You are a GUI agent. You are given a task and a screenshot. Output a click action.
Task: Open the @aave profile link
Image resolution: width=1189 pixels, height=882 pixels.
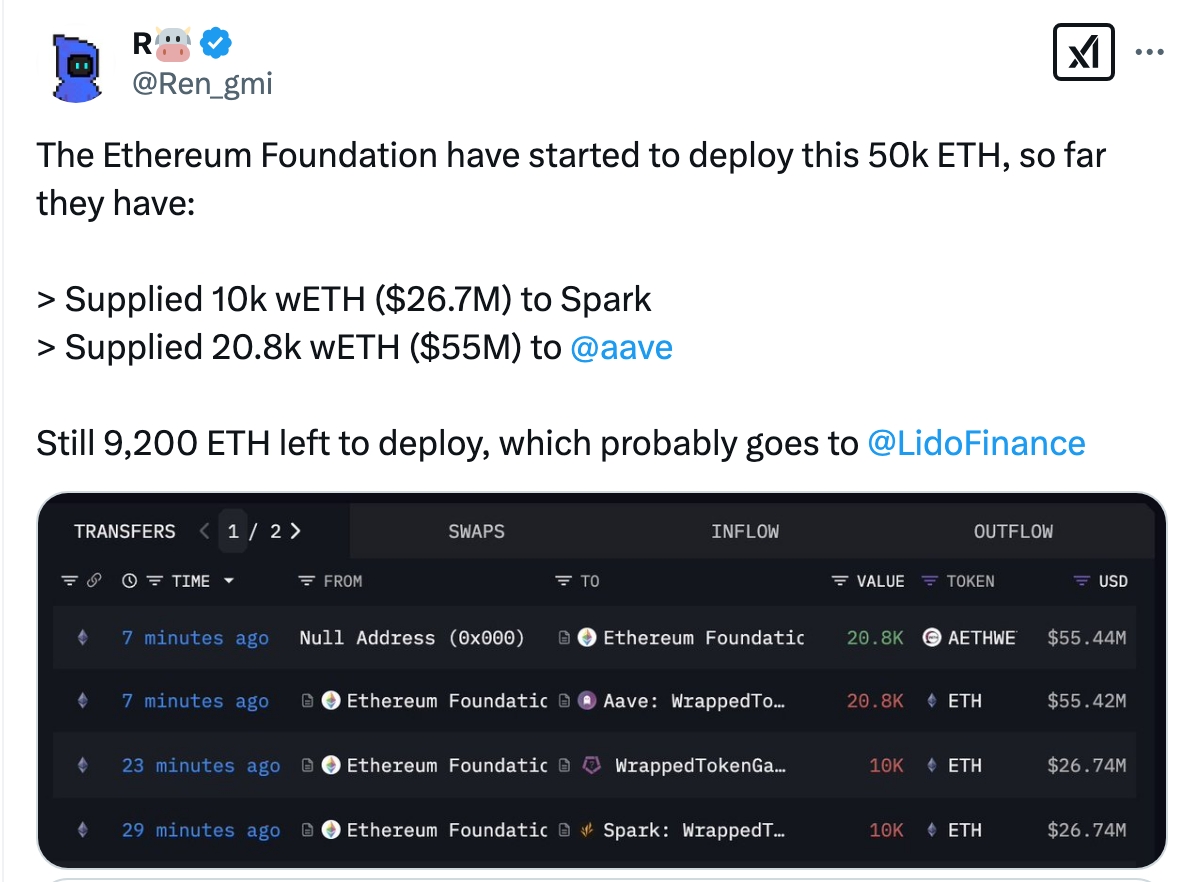click(x=622, y=347)
